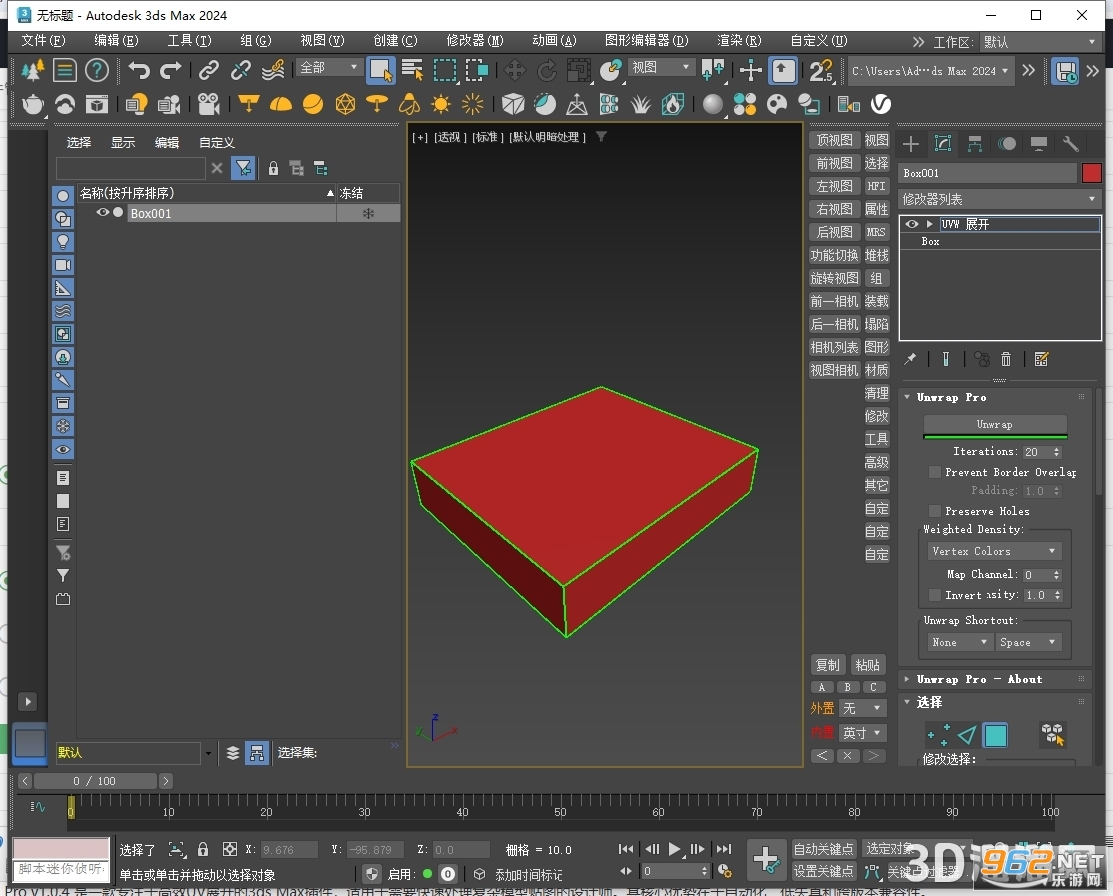
Task: Select the Rotate tool icon
Action: click(547, 70)
